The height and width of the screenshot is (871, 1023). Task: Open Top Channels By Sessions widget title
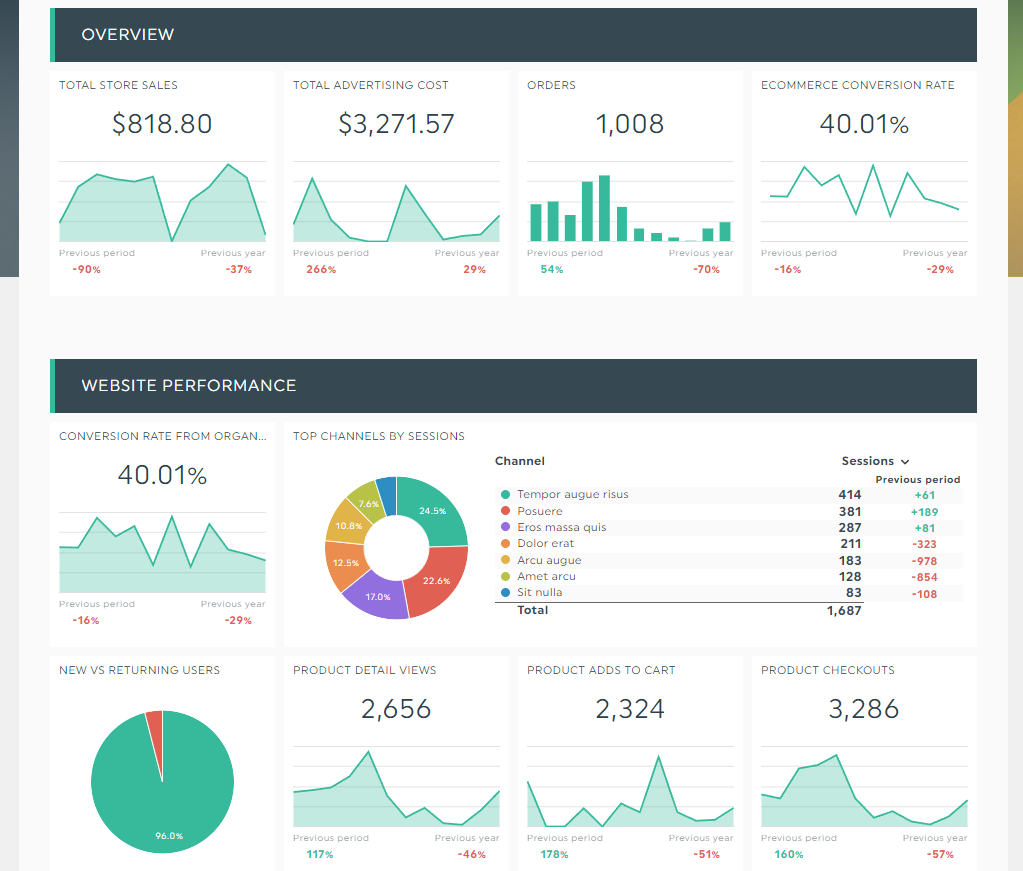coord(378,436)
